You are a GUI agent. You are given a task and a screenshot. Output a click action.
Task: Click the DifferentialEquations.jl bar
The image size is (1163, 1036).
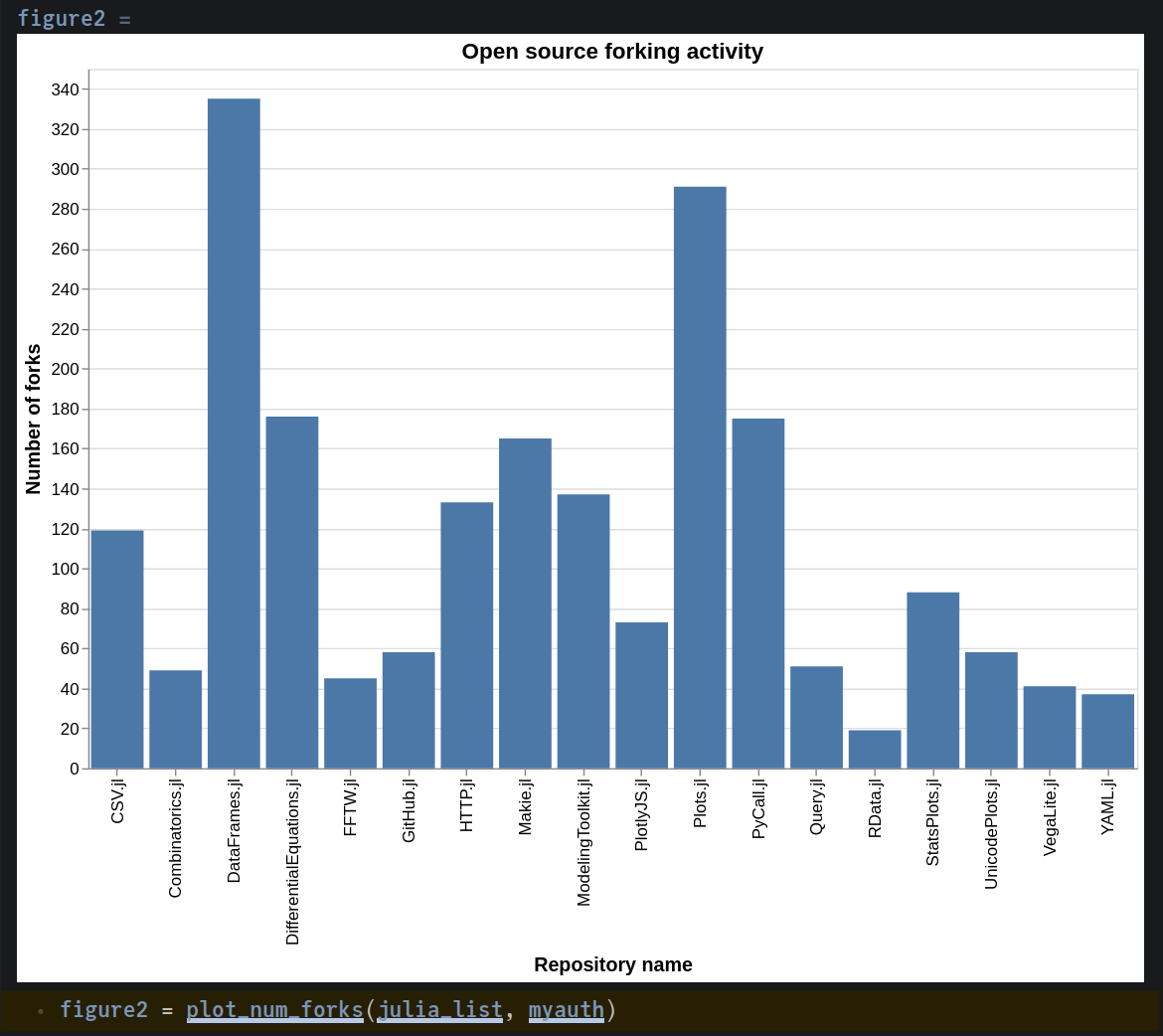click(x=292, y=593)
